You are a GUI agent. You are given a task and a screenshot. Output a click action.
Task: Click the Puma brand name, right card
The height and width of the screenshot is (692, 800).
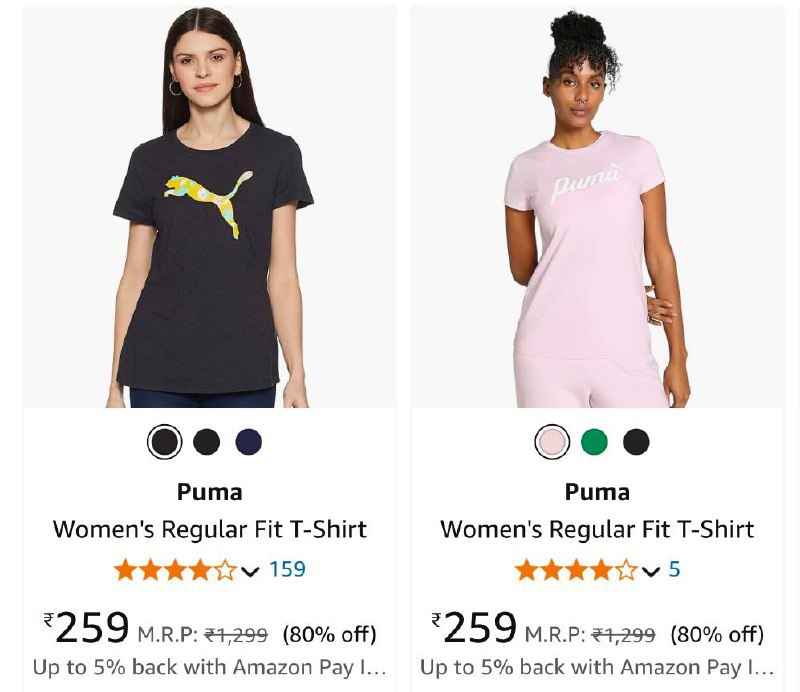(597, 492)
